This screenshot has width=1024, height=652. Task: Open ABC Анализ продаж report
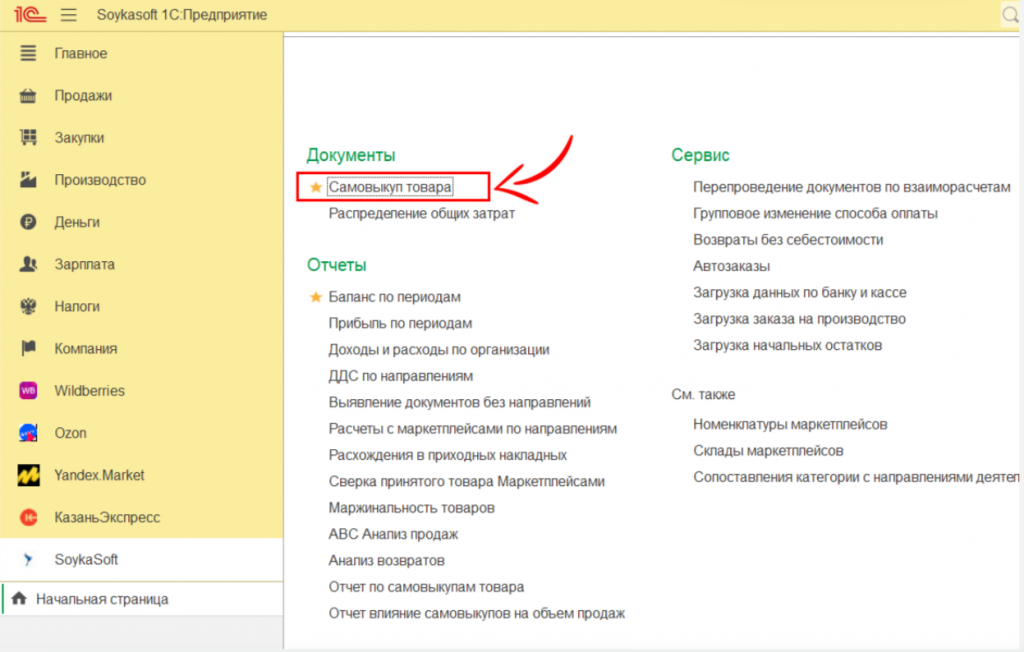tap(393, 534)
